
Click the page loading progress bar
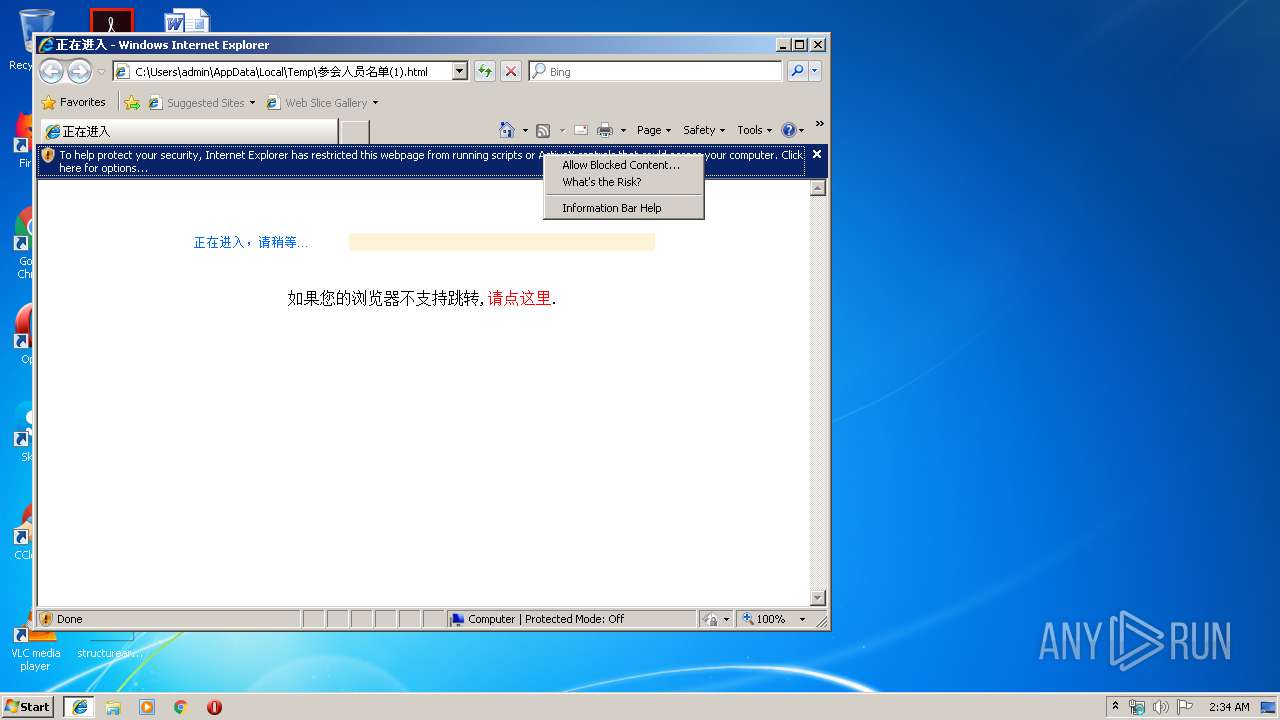(x=502, y=242)
